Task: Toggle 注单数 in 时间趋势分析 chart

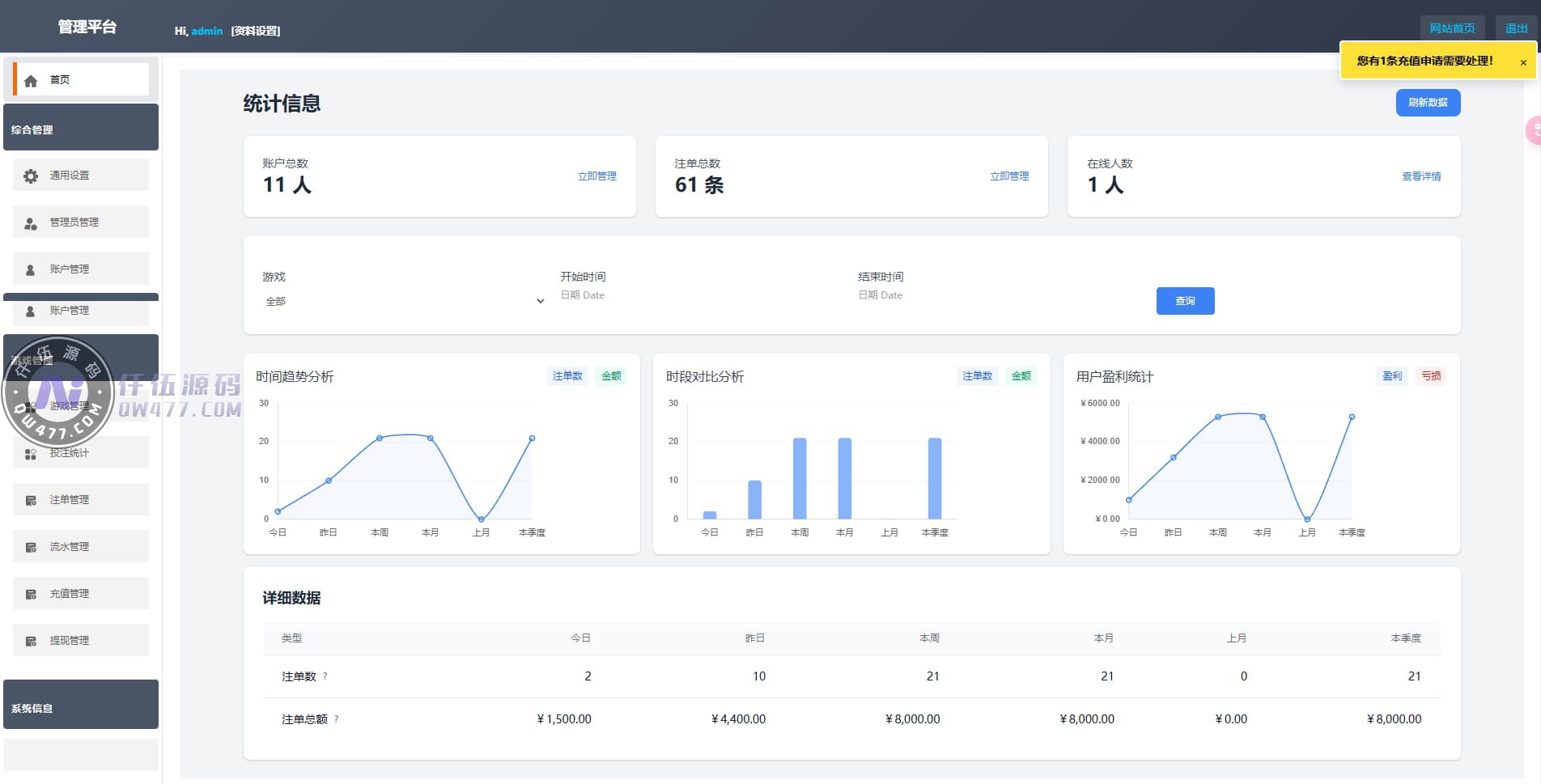Action: (567, 376)
